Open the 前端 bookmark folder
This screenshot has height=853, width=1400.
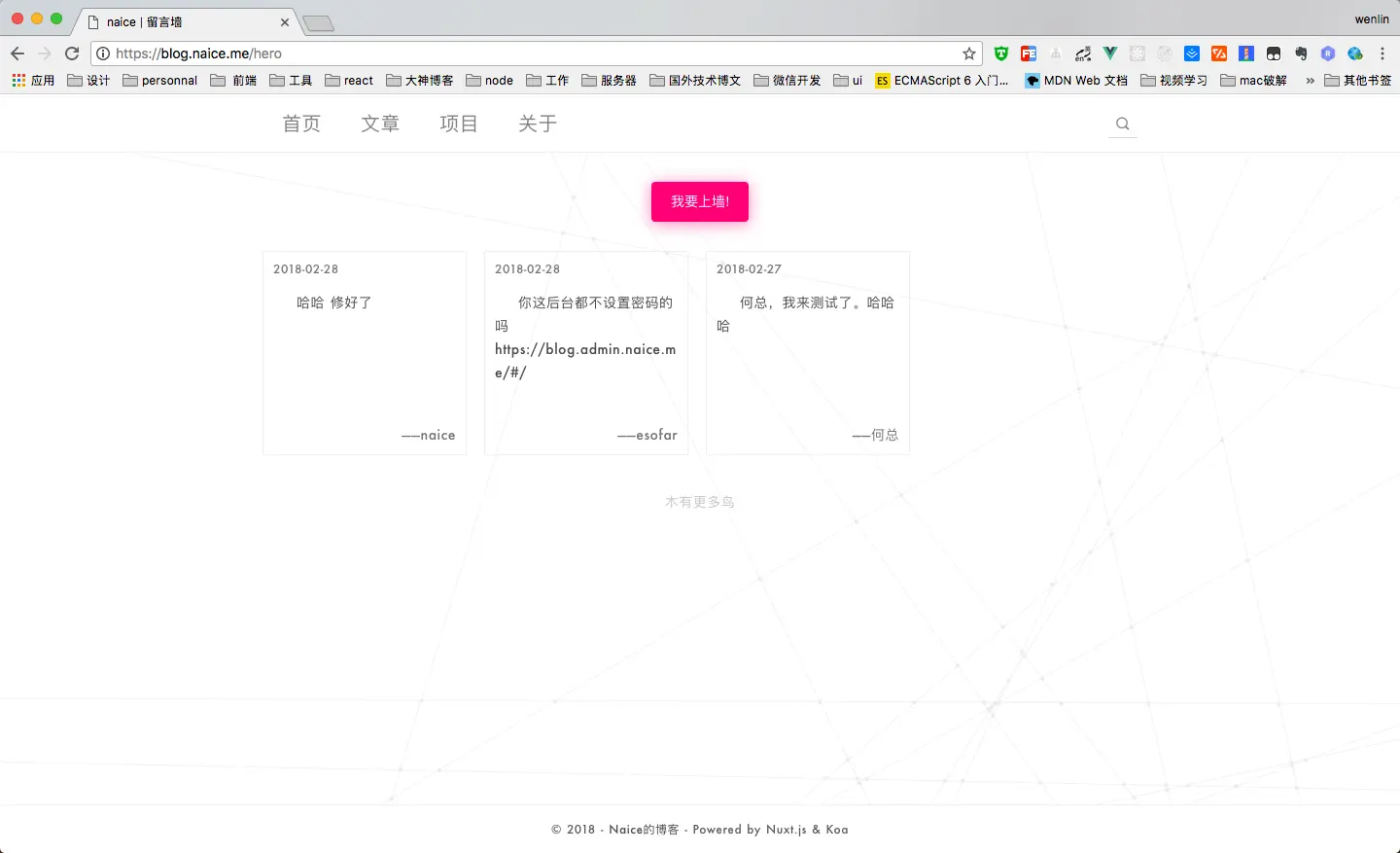(x=234, y=81)
